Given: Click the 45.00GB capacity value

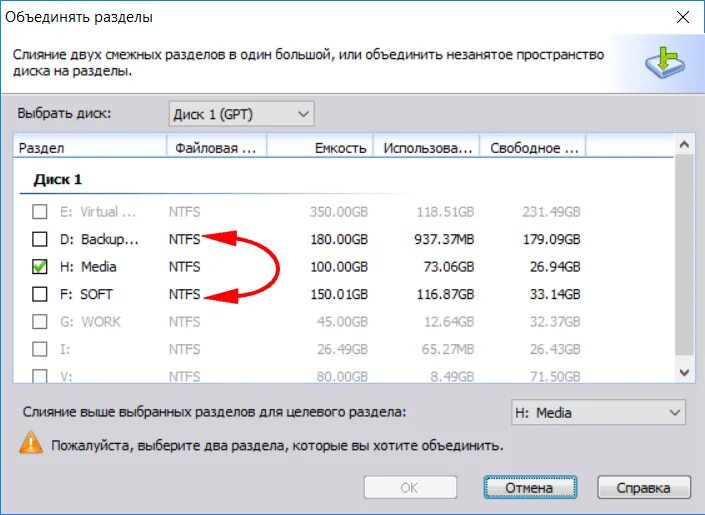Looking at the screenshot, I should (x=342, y=322).
